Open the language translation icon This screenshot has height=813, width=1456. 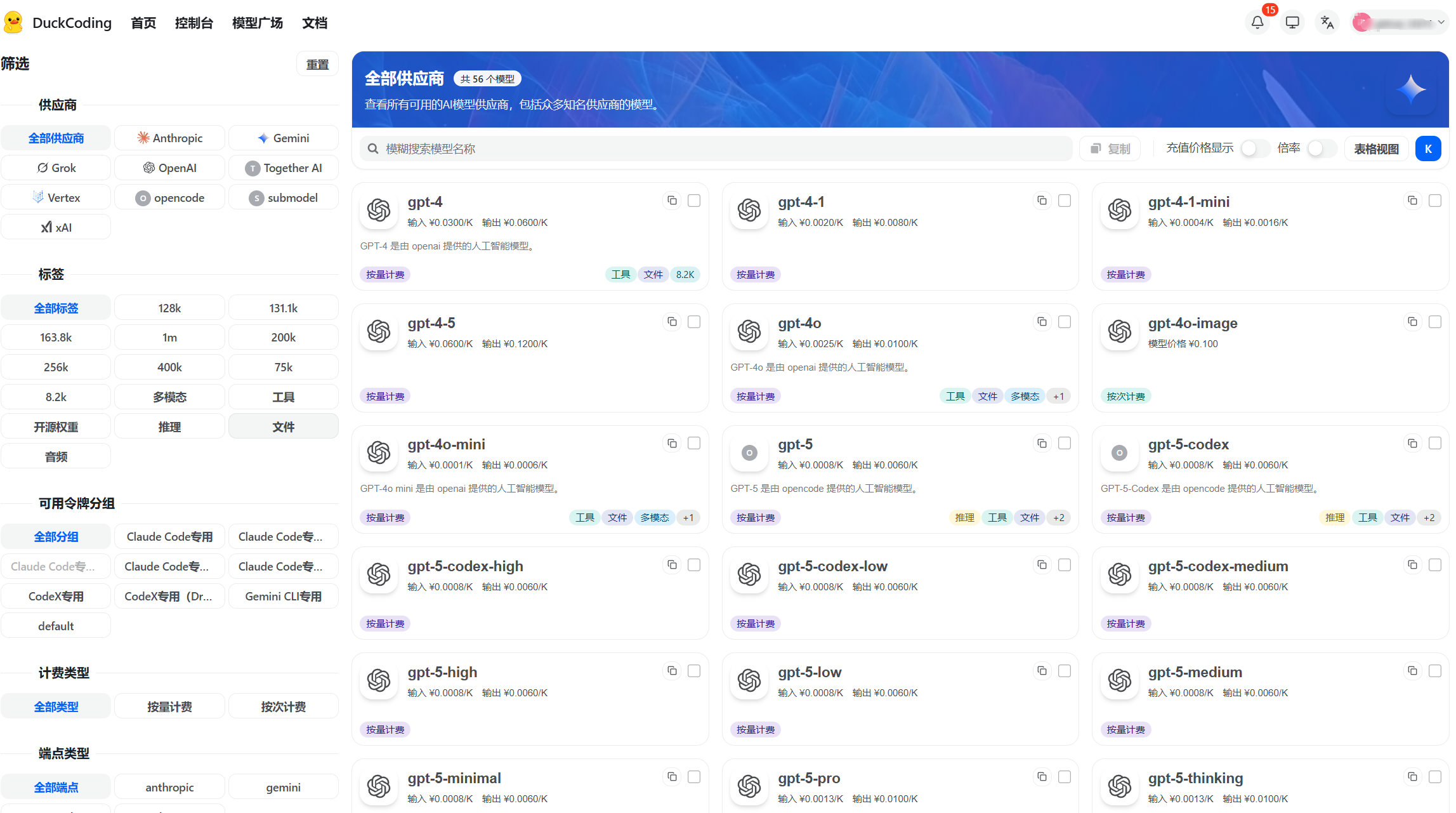(1327, 23)
